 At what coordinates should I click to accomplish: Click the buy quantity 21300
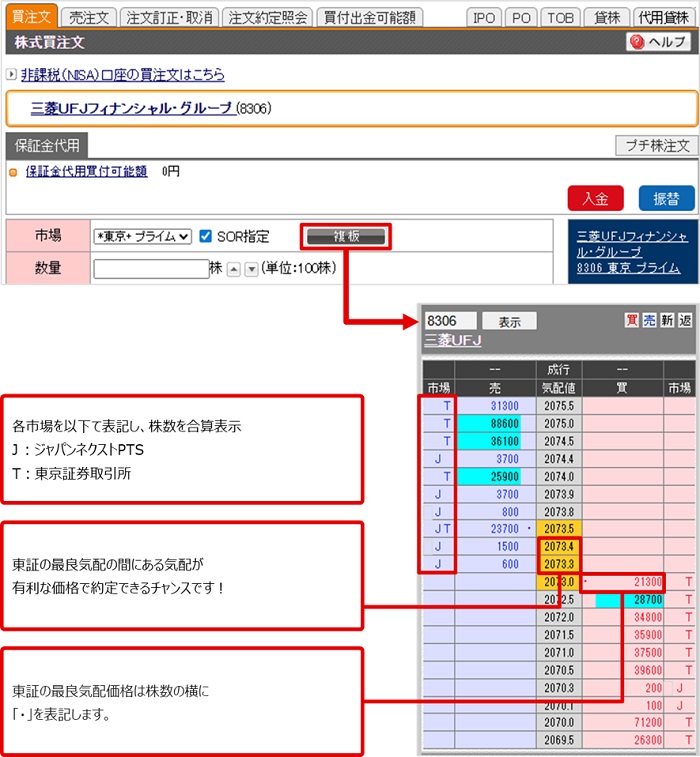click(x=623, y=582)
